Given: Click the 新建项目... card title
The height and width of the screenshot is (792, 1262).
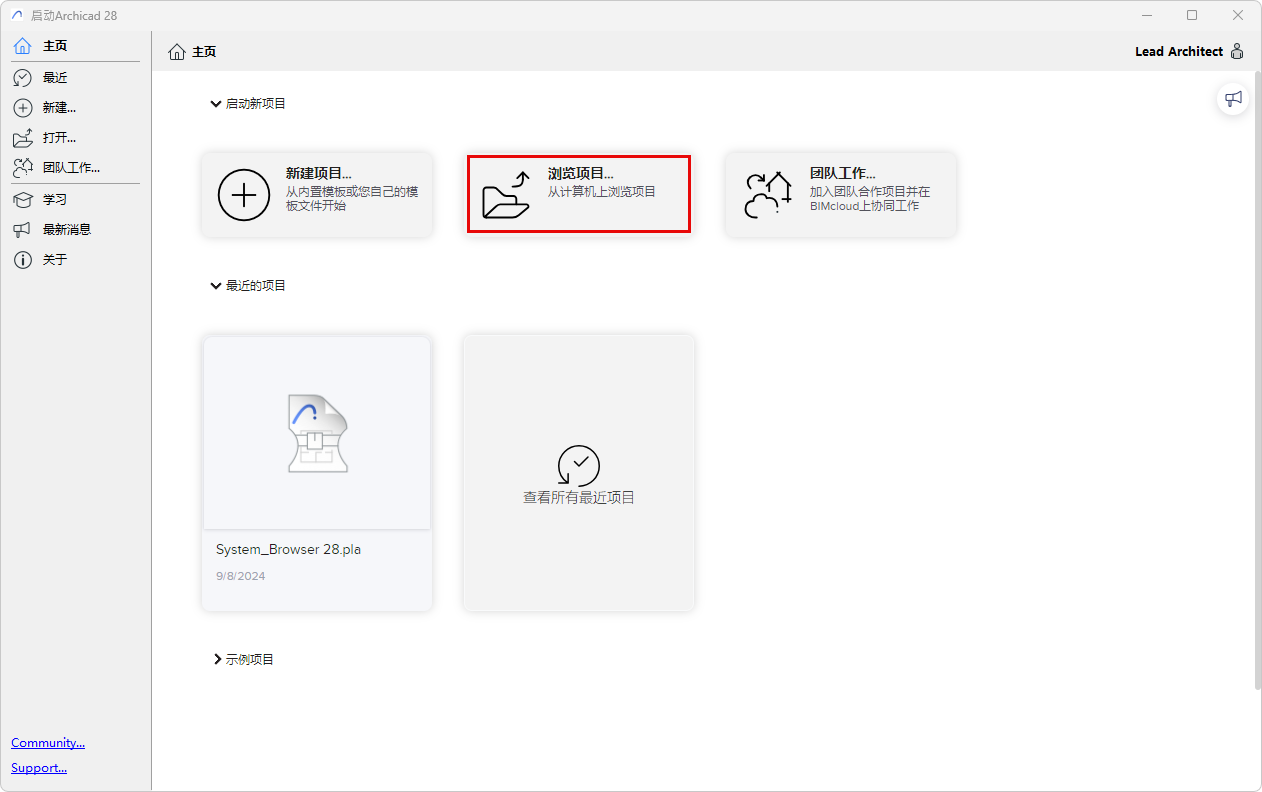Looking at the screenshot, I should click(318, 173).
